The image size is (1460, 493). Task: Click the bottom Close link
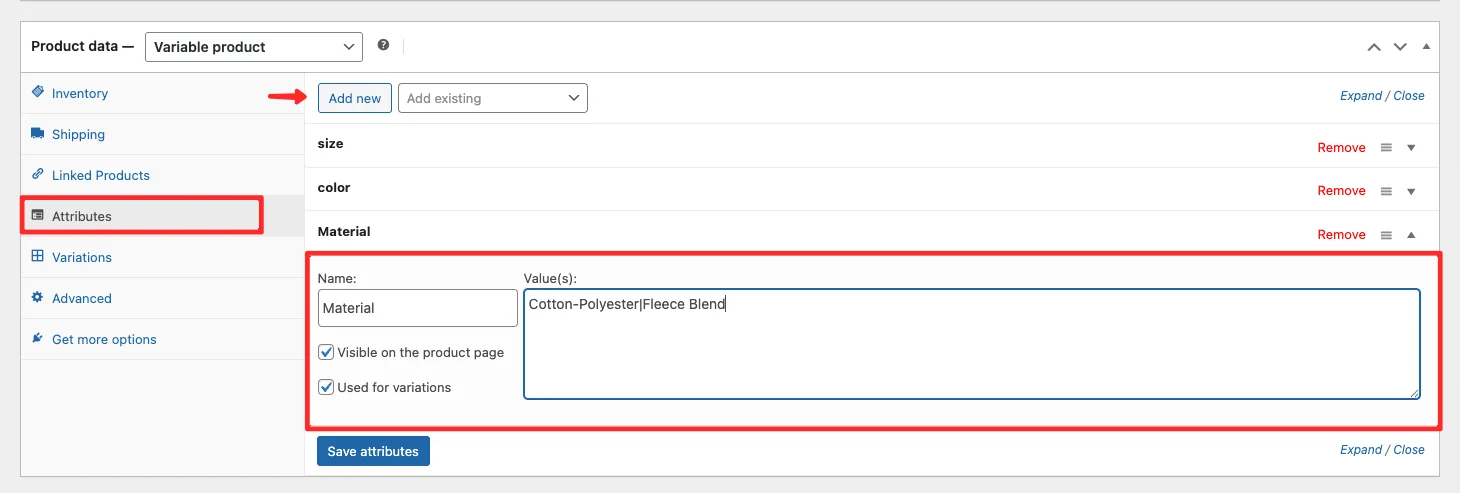click(1409, 450)
